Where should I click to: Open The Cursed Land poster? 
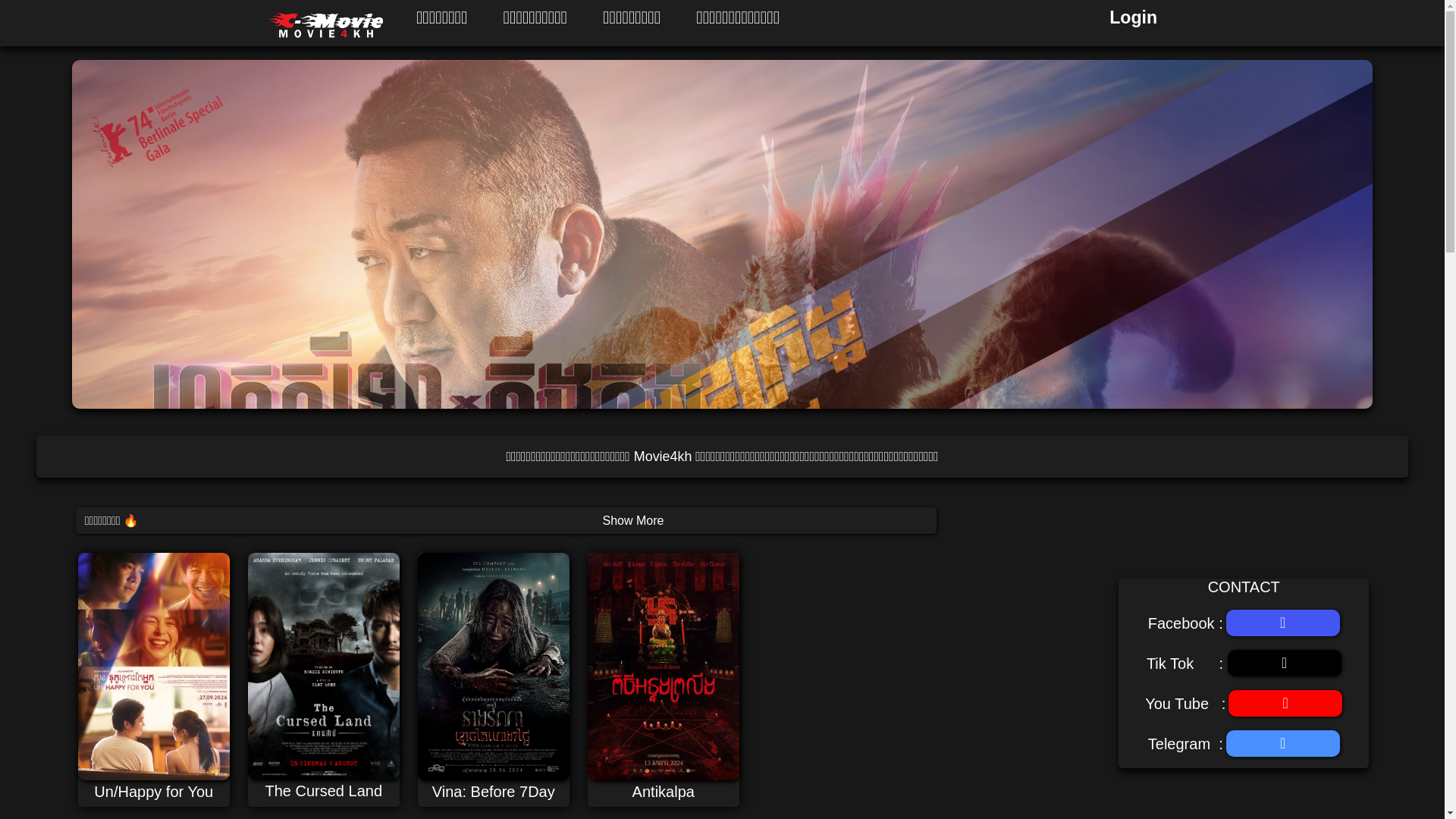click(324, 667)
